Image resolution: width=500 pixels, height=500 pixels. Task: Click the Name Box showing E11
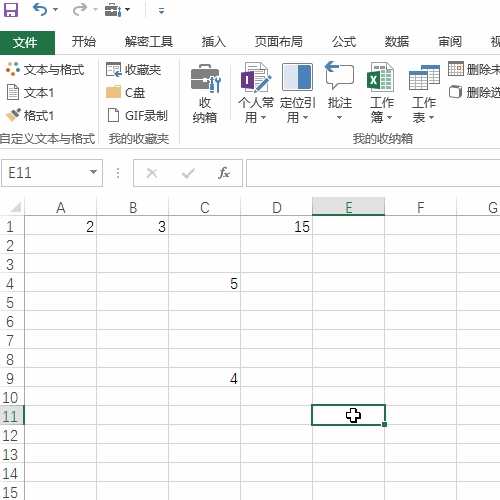pos(43,173)
